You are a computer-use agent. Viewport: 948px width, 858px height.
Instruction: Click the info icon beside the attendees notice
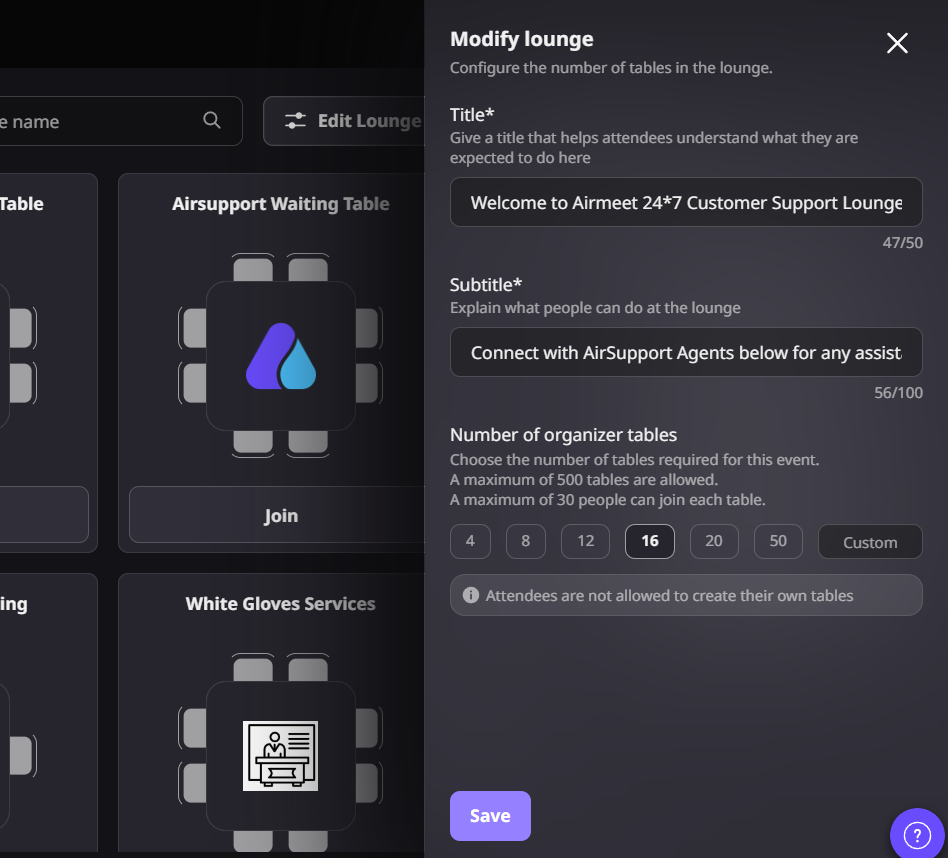click(x=470, y=595)
